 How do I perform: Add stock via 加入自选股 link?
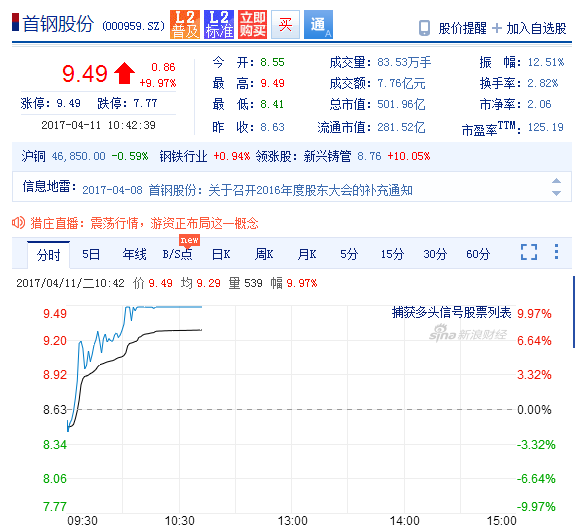pos(536,28)
